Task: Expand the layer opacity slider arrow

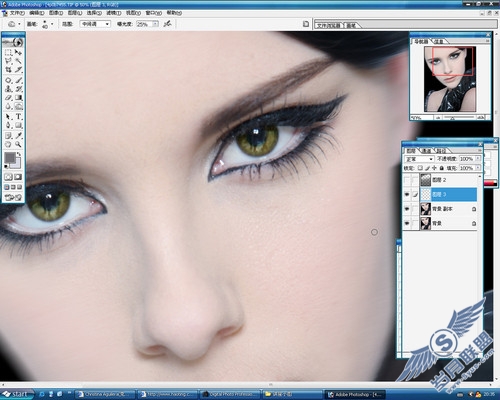Action: point(478,159)
